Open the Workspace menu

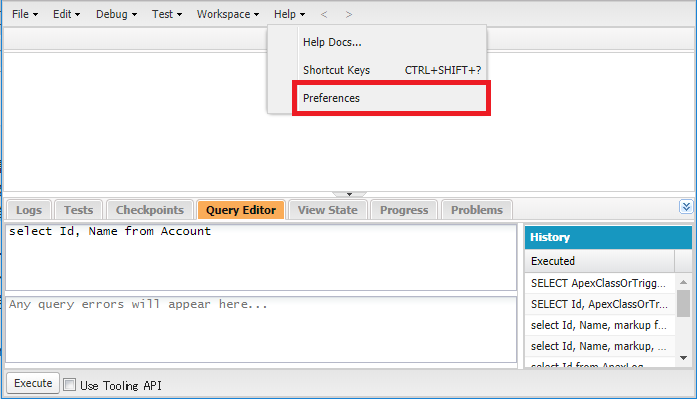click(x=228, y=14)
